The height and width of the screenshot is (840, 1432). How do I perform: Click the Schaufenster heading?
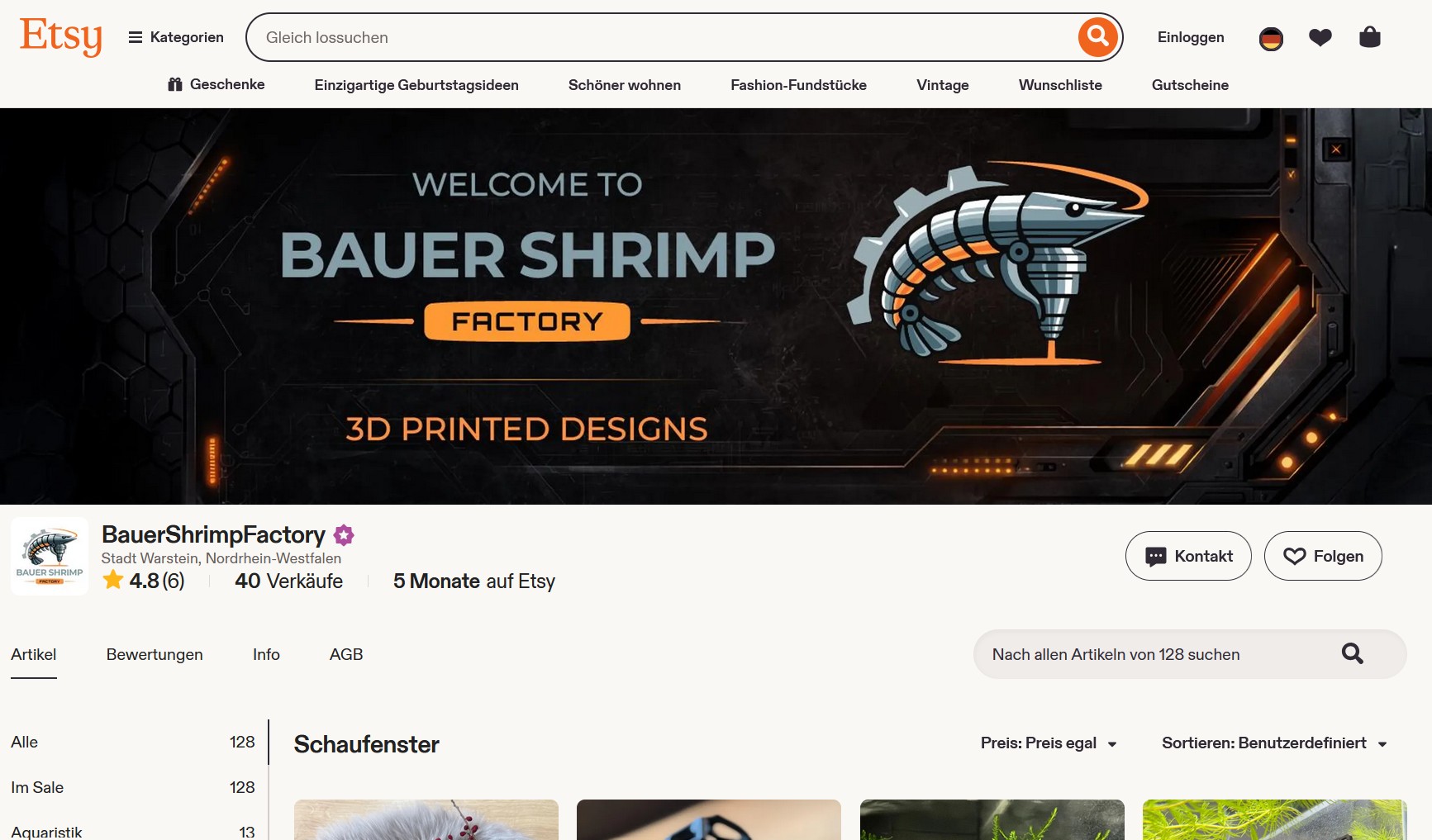tap(367, 744)
